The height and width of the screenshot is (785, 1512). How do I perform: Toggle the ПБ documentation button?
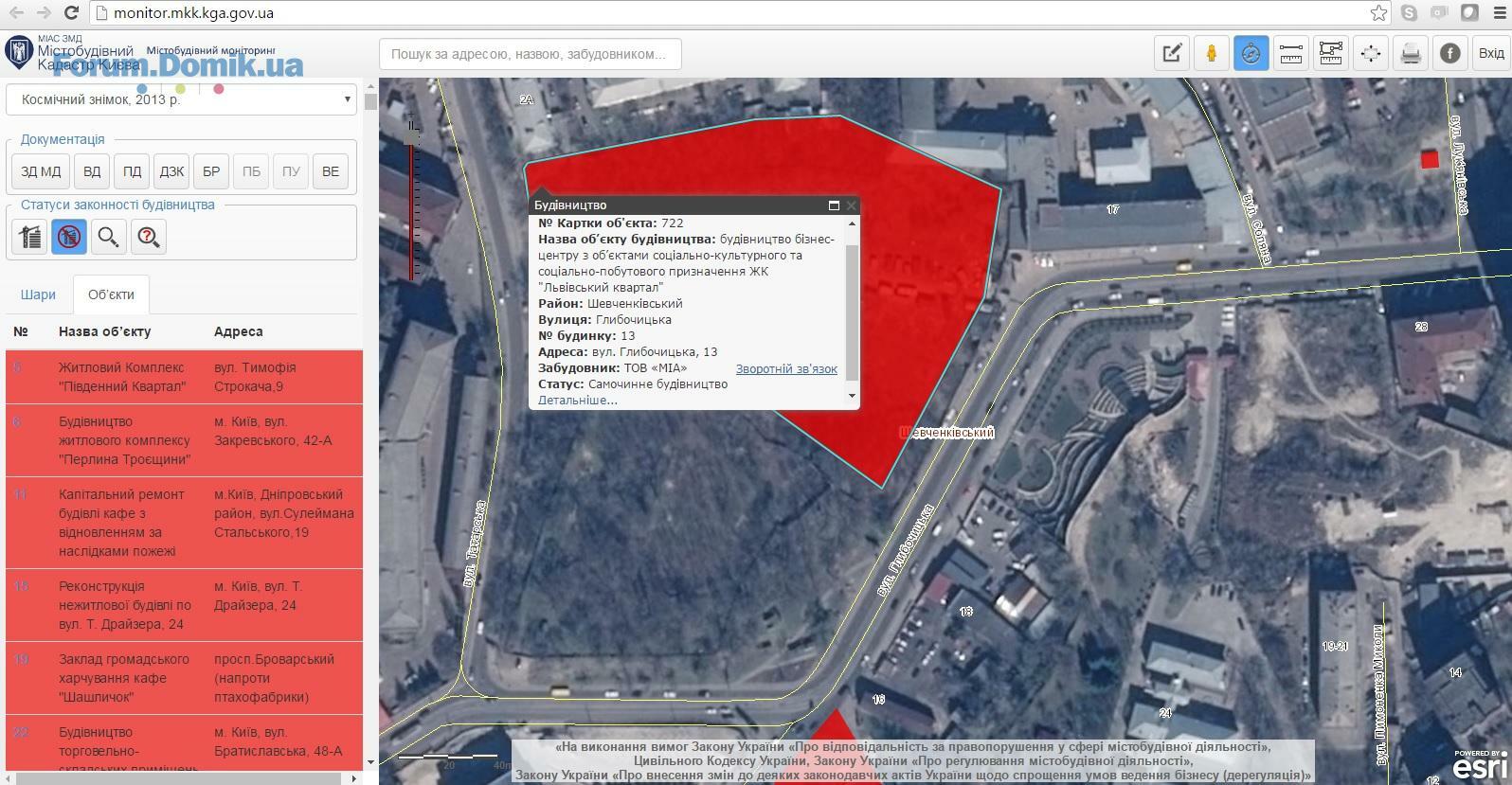tap(251, 171)
